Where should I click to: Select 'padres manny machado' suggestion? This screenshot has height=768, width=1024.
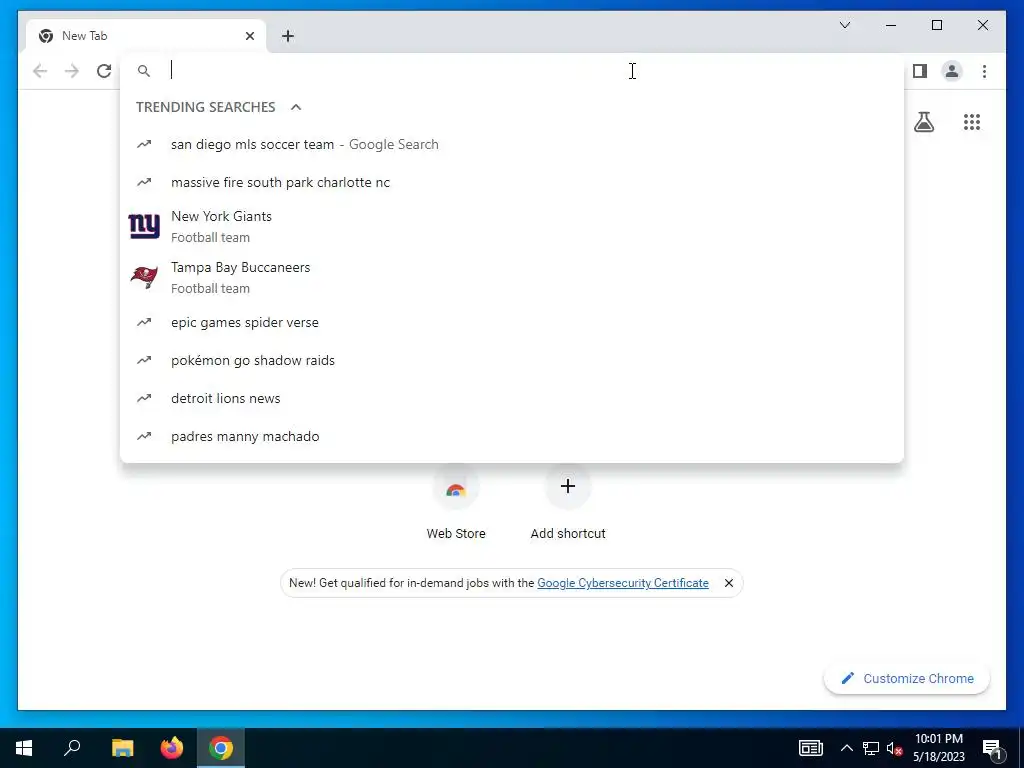pos(512,436)
